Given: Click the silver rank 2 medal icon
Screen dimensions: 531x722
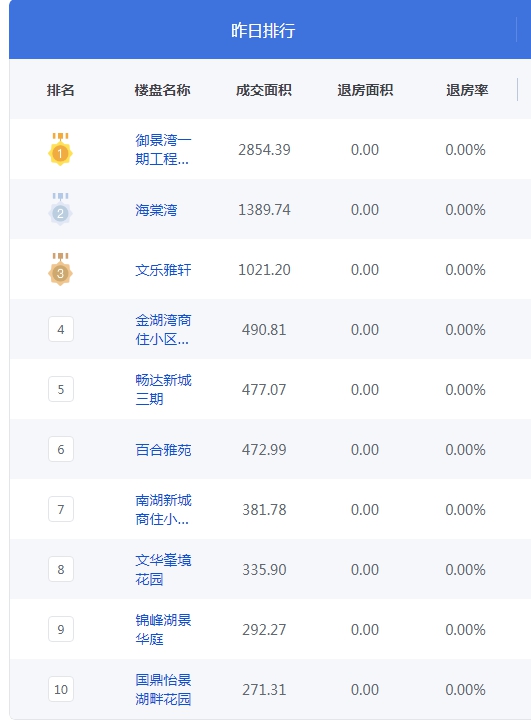Looking at the screenshot, I should (x=60, y=209).
